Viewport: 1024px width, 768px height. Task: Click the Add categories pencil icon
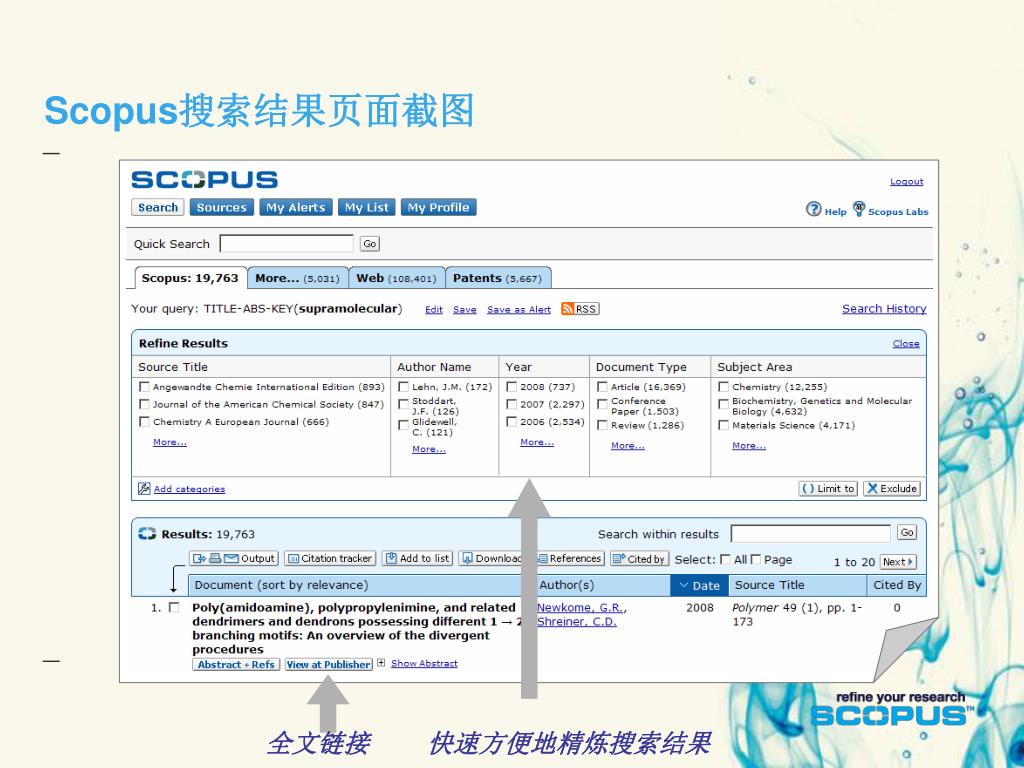point(144,488)
